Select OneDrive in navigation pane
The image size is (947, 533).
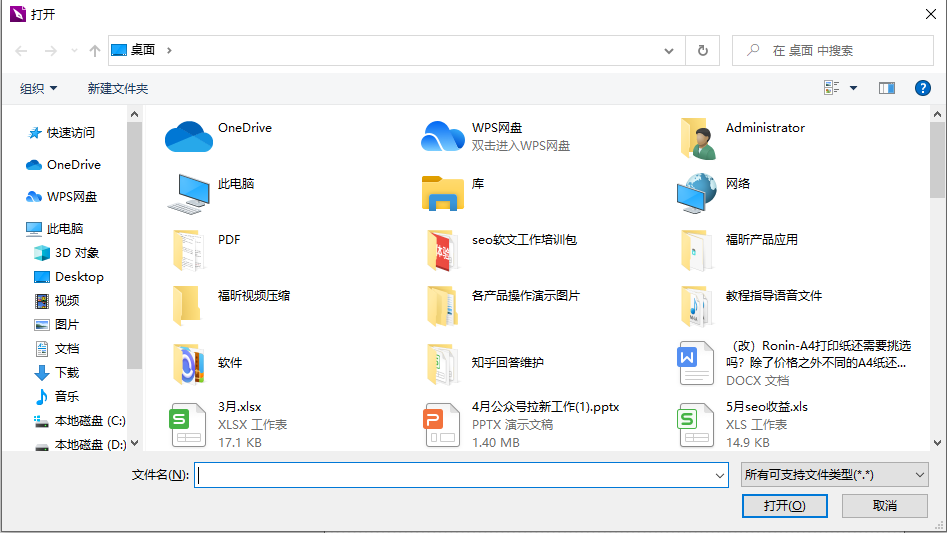tap(63, 165)
